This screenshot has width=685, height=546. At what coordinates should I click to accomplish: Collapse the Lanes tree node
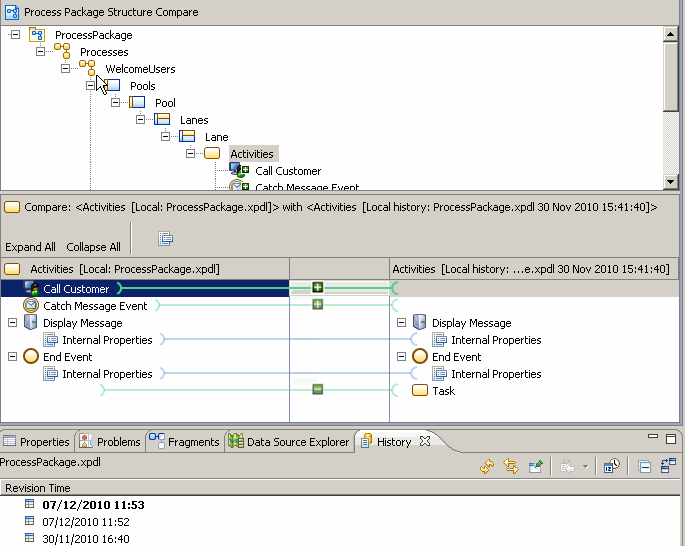point(140,120)
